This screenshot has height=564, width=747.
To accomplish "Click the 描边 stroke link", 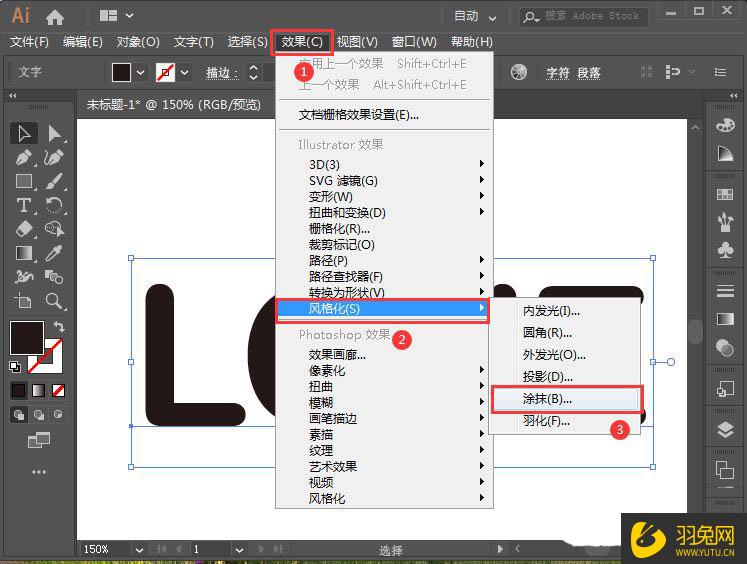I will (222, 73).
